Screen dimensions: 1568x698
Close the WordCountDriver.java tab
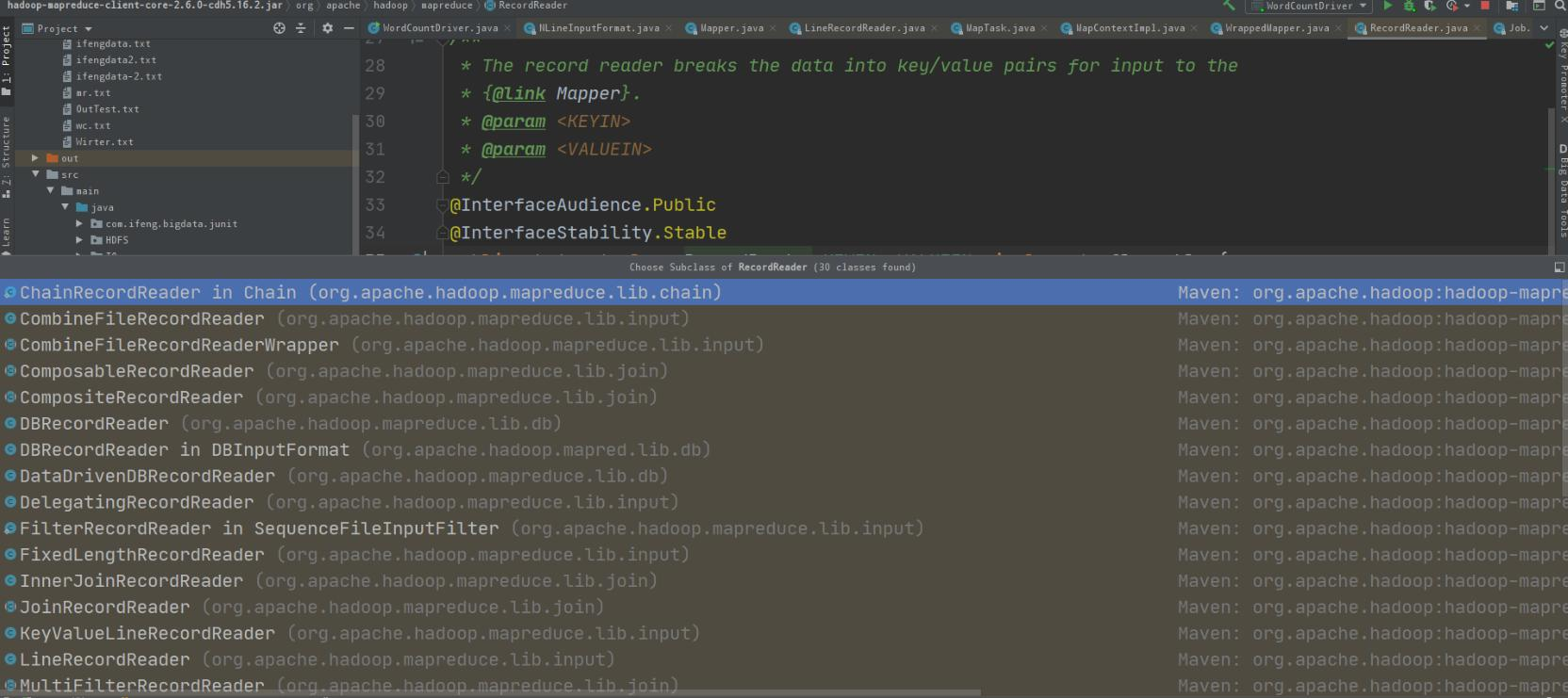point(507,28)
